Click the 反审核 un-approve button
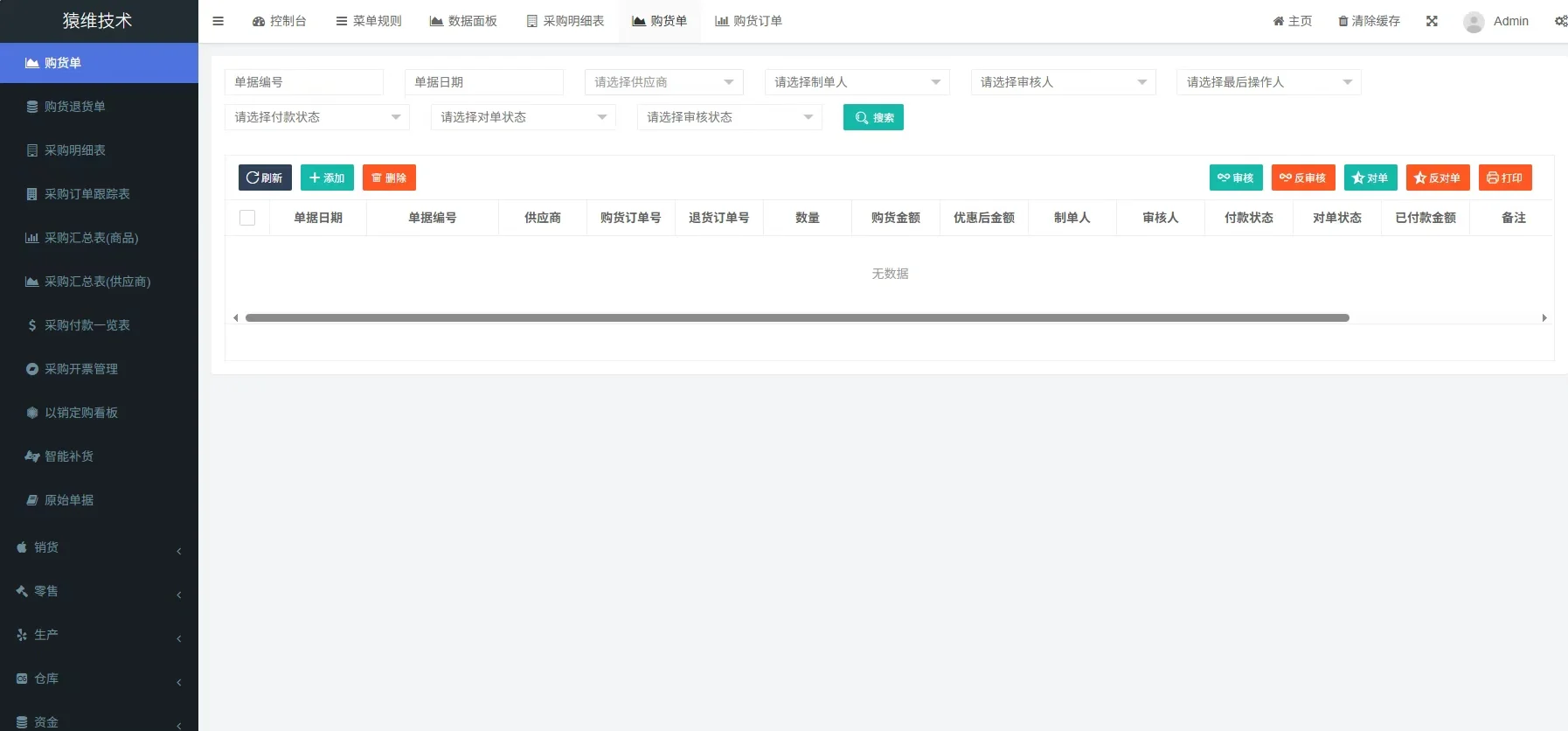This screenshot has height=731, width=1568. (1303, 178)
